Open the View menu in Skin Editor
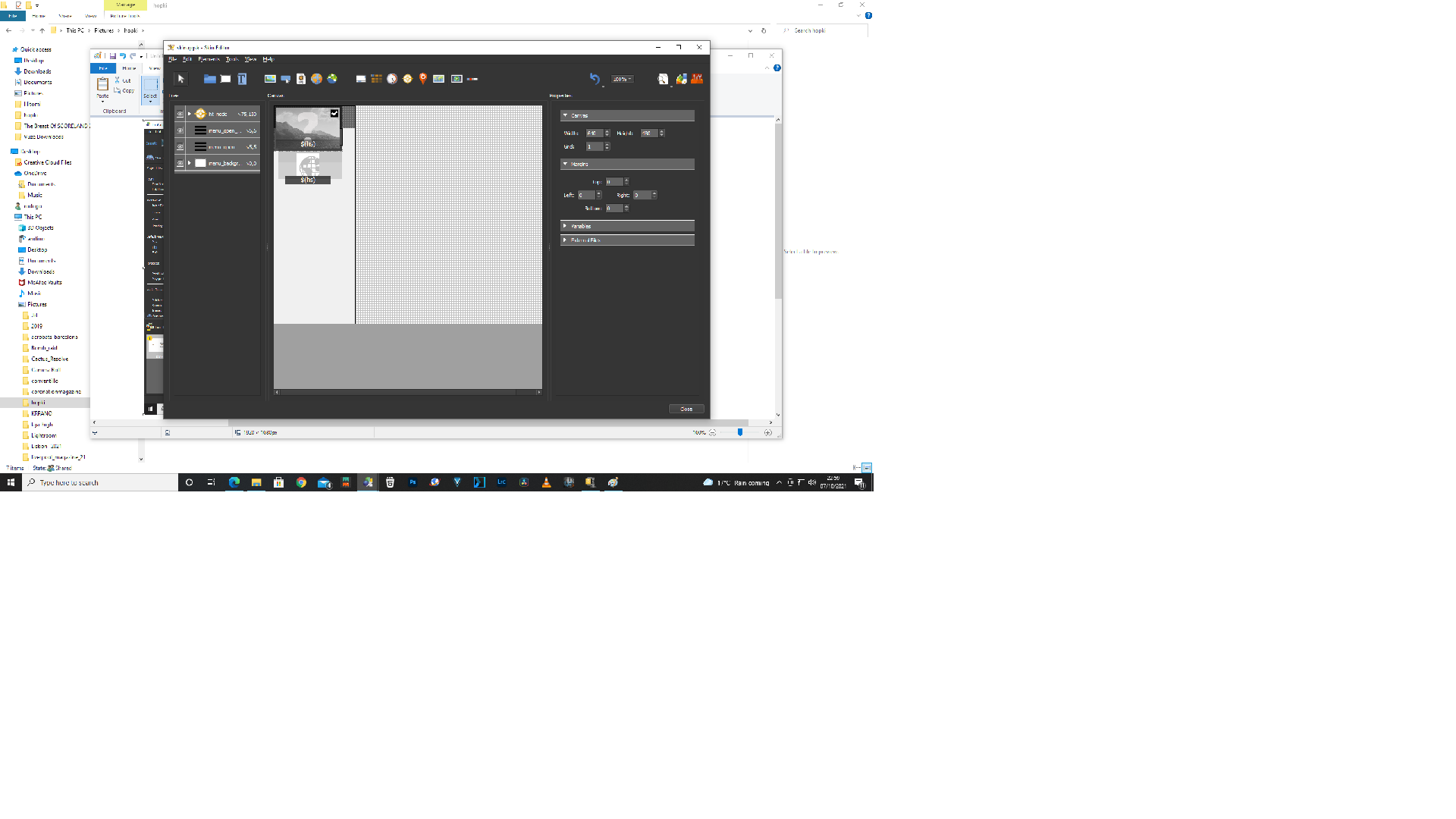Image resolution: width=1456 pixels, height=819 pixels. (x=250, y=59)
